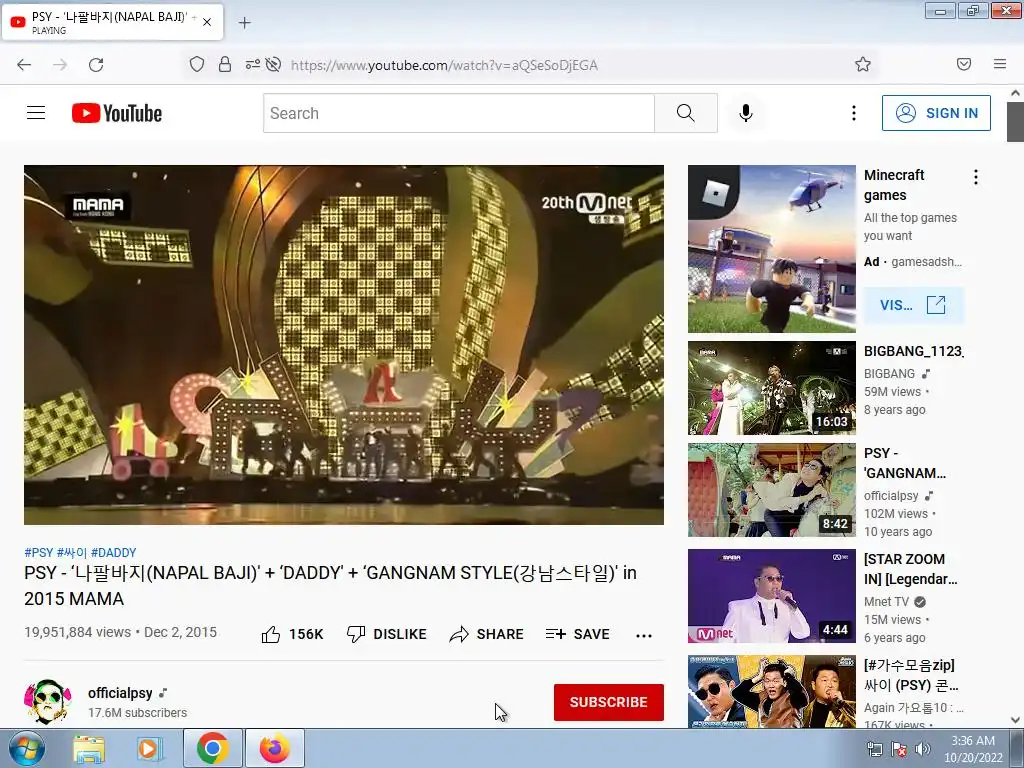Open the Action Center flag icon
This screenshot has height=768, width=1024.
pos(899,750)
